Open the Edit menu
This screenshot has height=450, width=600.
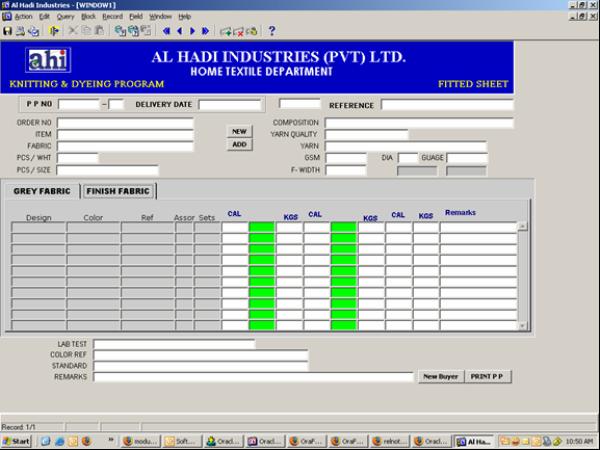pyautogui.click(x=44, y=16)
